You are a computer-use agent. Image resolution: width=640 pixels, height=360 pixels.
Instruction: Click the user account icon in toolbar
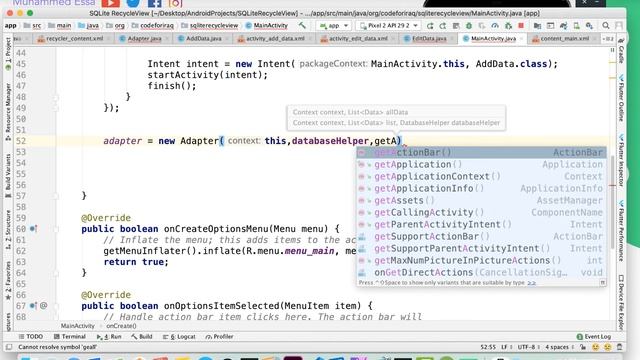619,26
